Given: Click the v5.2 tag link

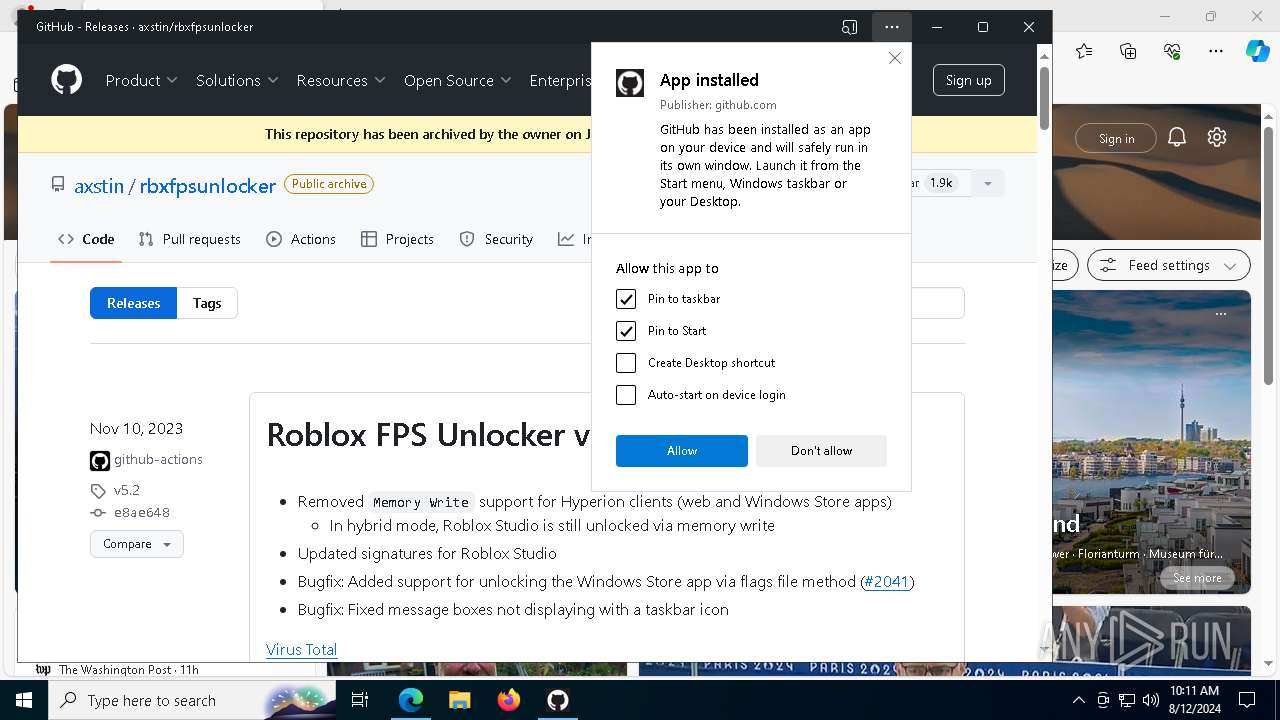Looking at the screenshot, I should click(127, 490).
